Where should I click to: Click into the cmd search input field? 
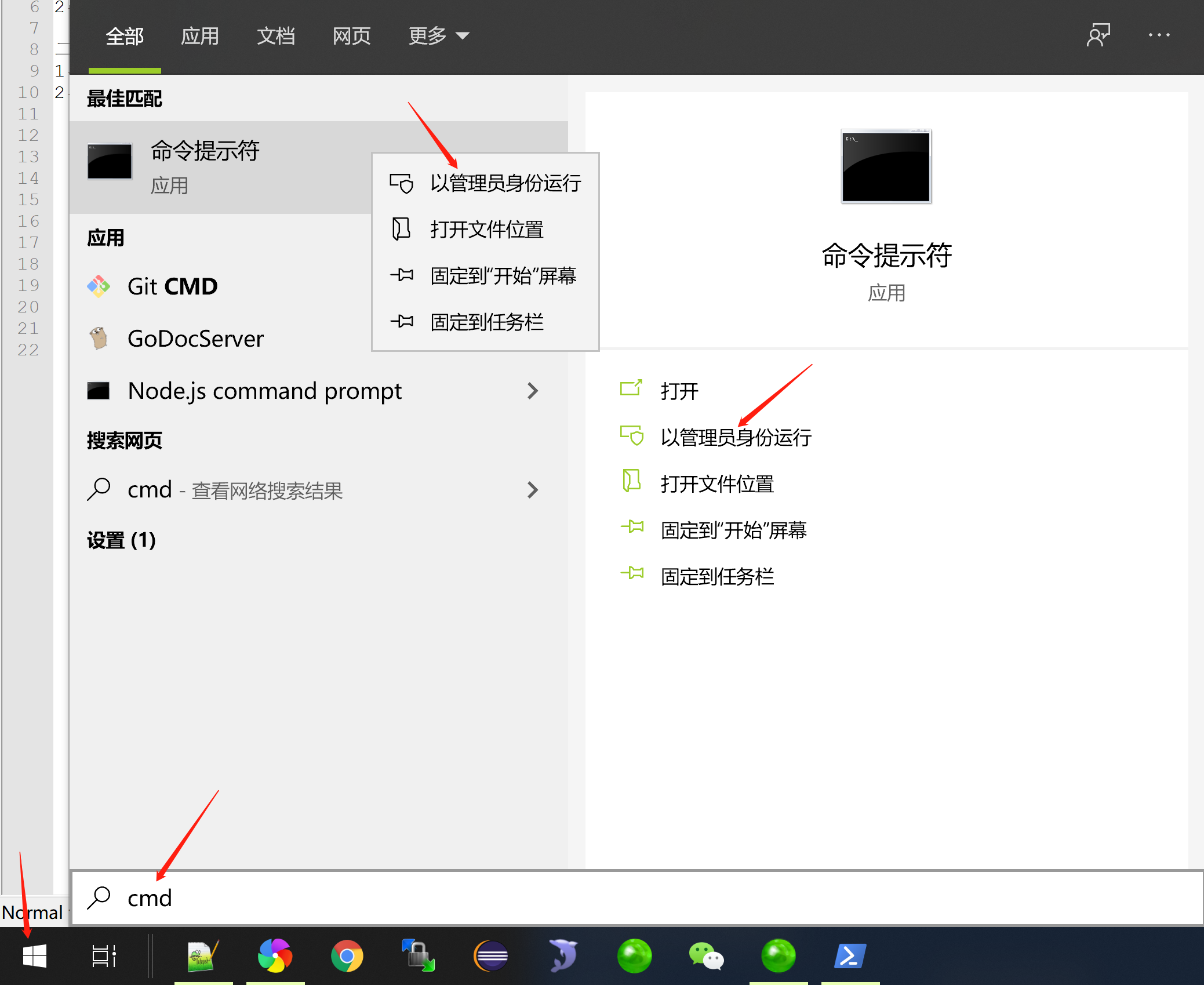[638, 897]
